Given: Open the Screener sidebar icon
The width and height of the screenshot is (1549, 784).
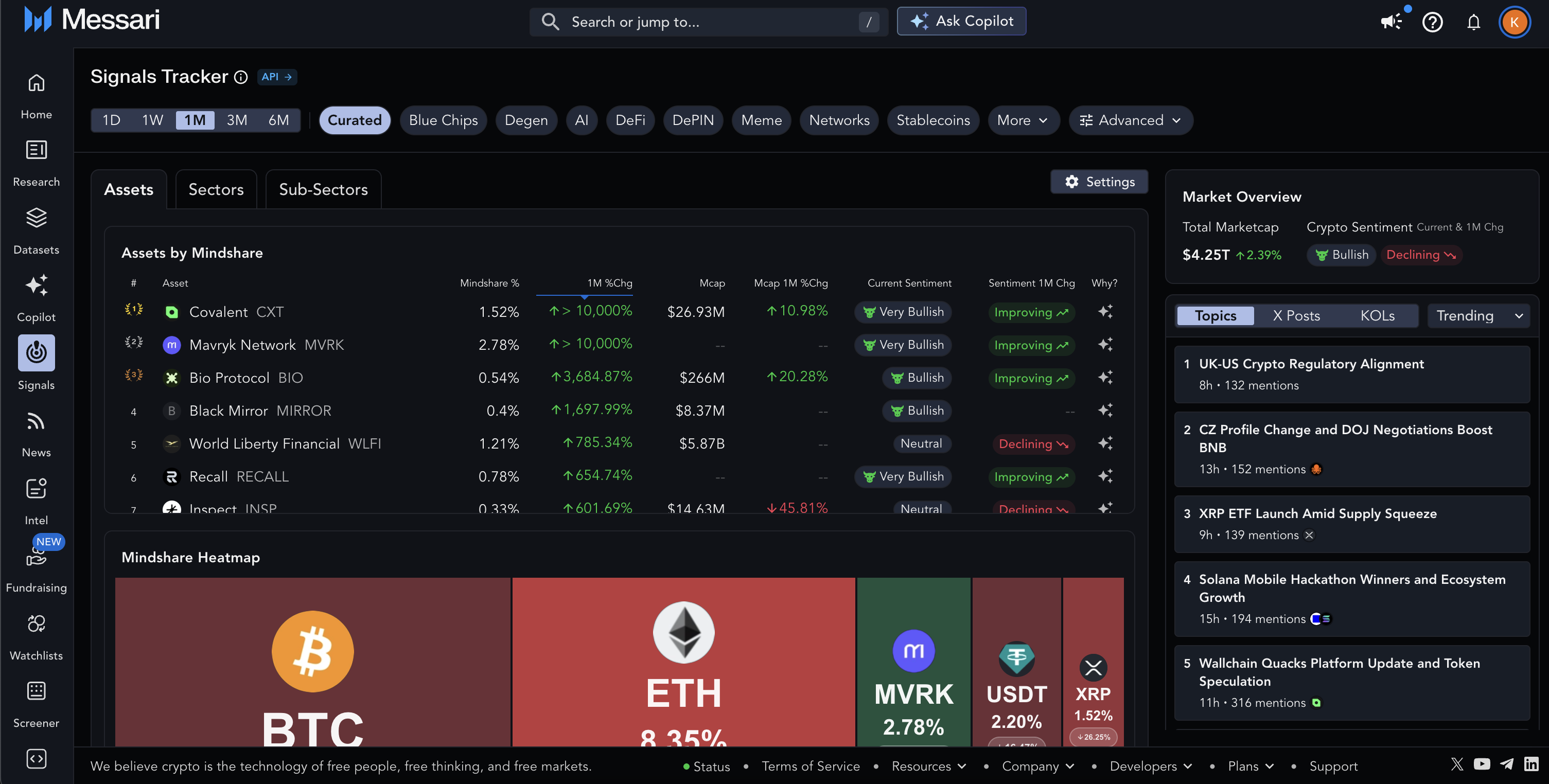Looking at the screenshot, I should pyautogui.click(x=36, y=691).
